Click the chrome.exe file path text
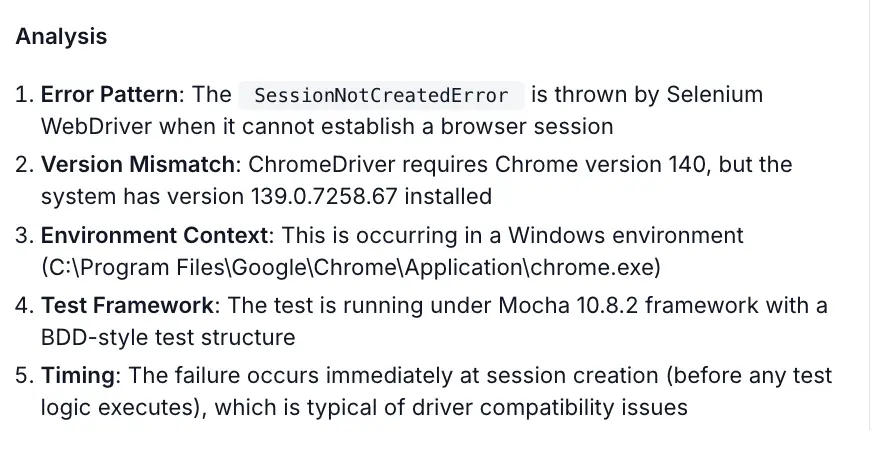The image size is (874, 456). pyautogui.click(x=352, y=267)
